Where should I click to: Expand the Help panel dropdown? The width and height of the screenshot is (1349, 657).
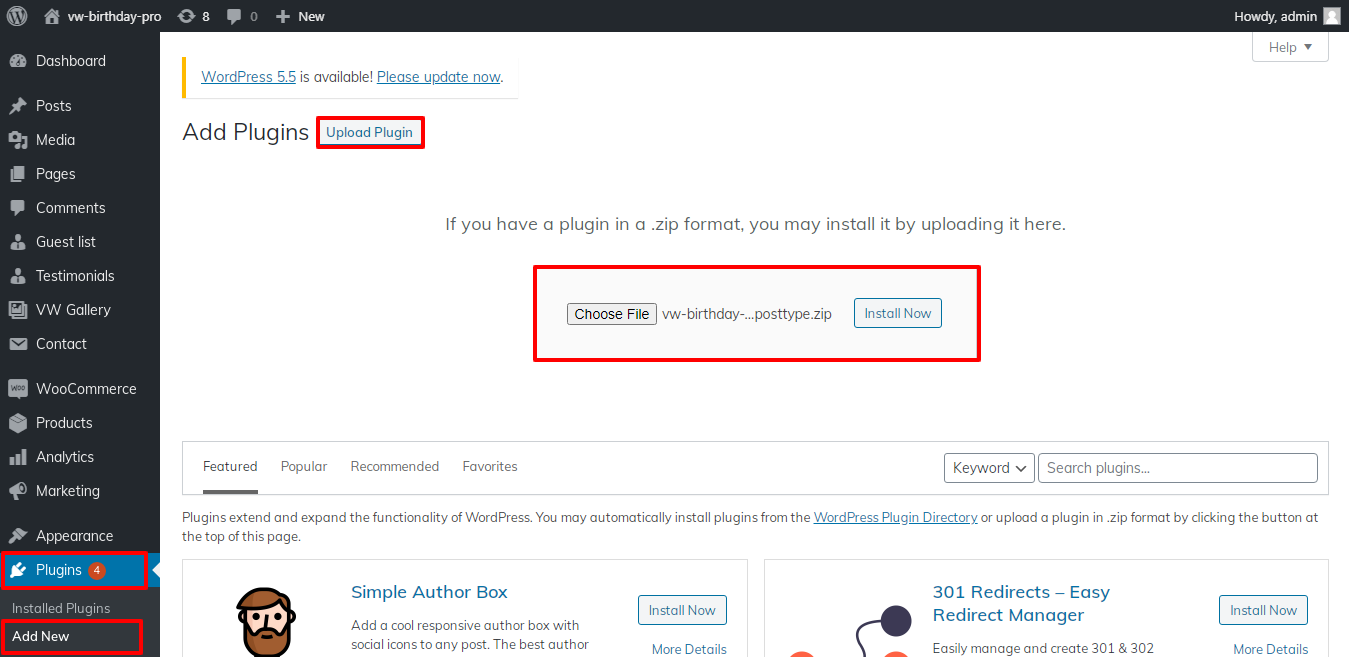(1290, 47)
